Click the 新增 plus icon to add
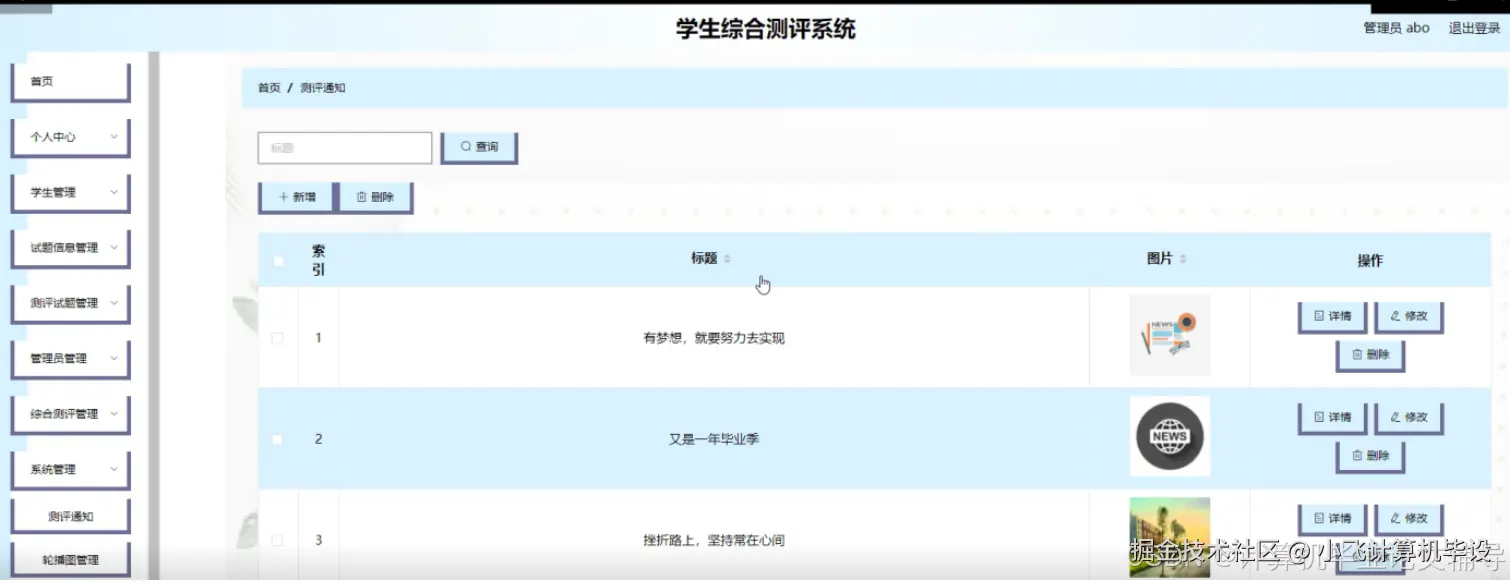 point(295,197)
